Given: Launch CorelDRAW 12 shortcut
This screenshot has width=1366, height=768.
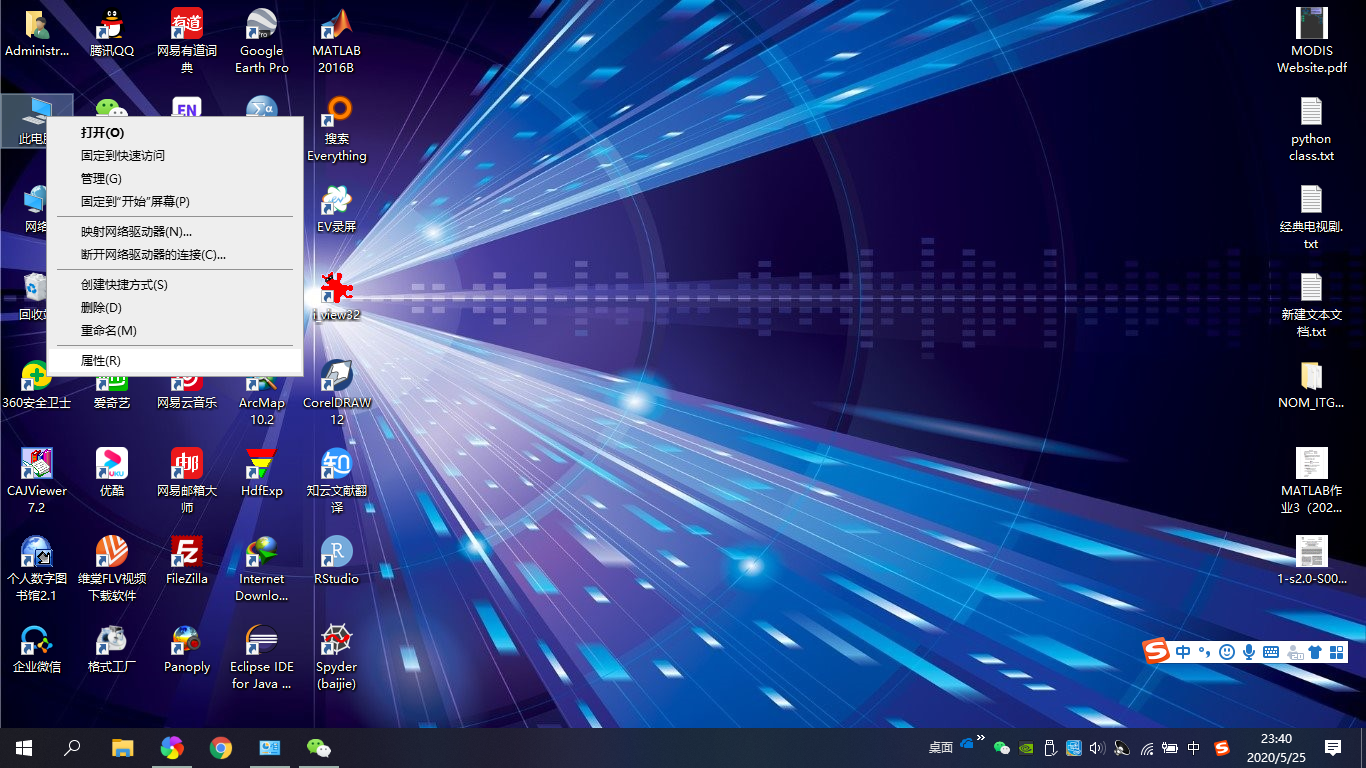Looking at the screenshot, I should click(x=337, y=393).
